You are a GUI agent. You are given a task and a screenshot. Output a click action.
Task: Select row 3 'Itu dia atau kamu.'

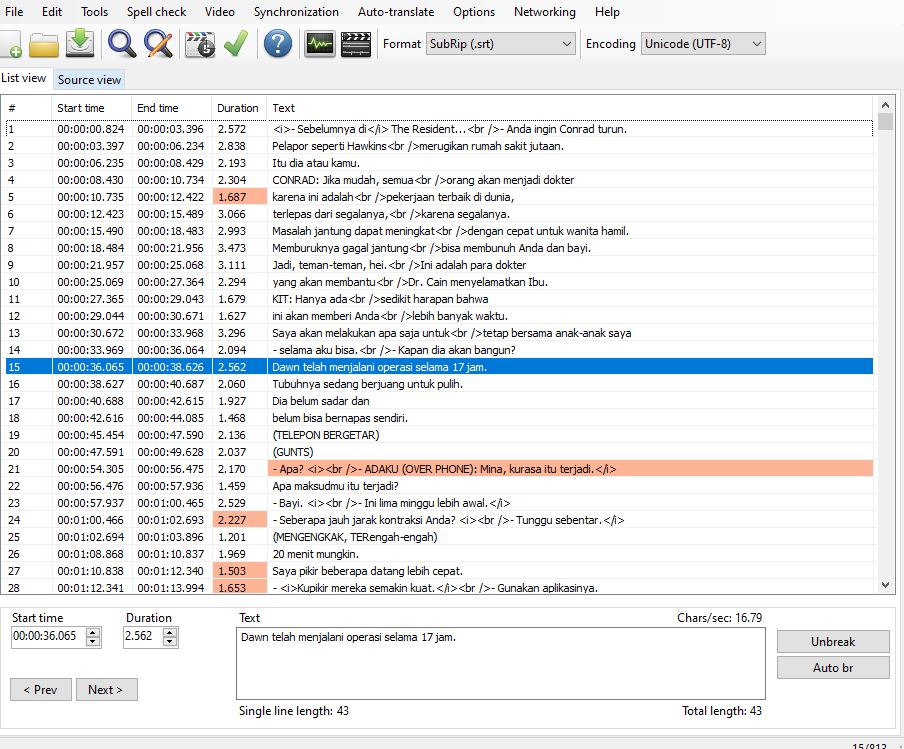pos(439,163)
